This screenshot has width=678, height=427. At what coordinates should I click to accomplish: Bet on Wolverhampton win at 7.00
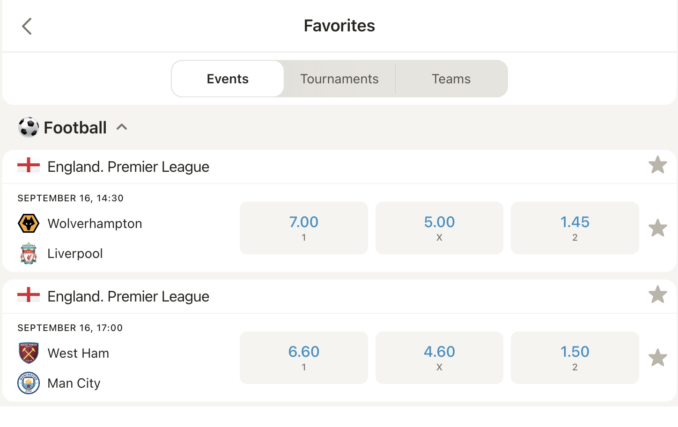click(303, 228)
